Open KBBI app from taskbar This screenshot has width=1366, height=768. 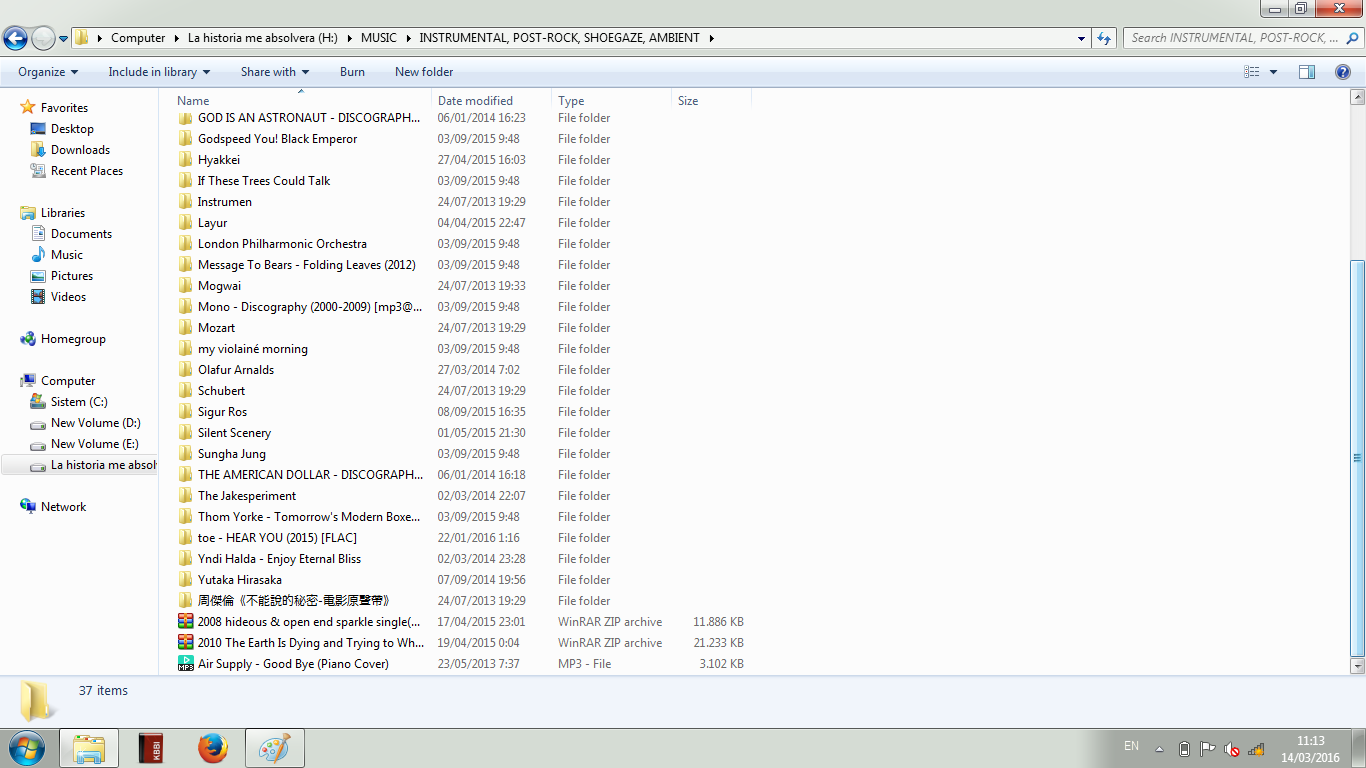[x=150, y=748]
